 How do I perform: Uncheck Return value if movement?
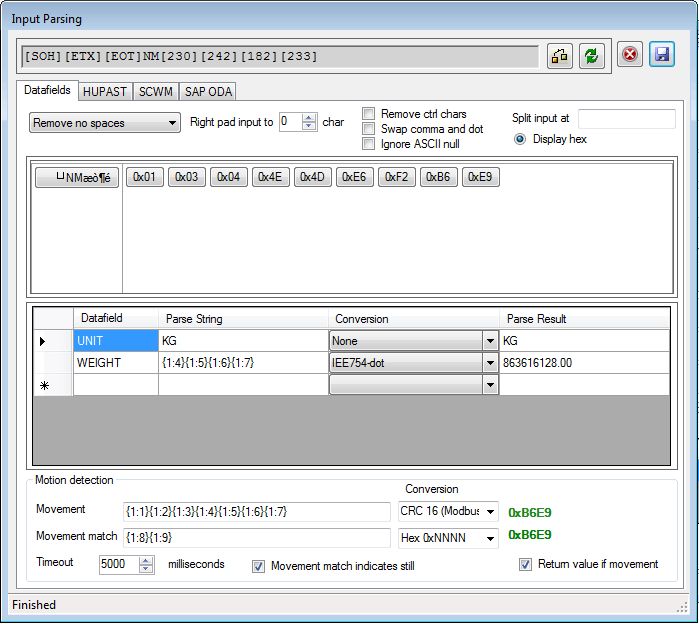[x=525, y=564]
